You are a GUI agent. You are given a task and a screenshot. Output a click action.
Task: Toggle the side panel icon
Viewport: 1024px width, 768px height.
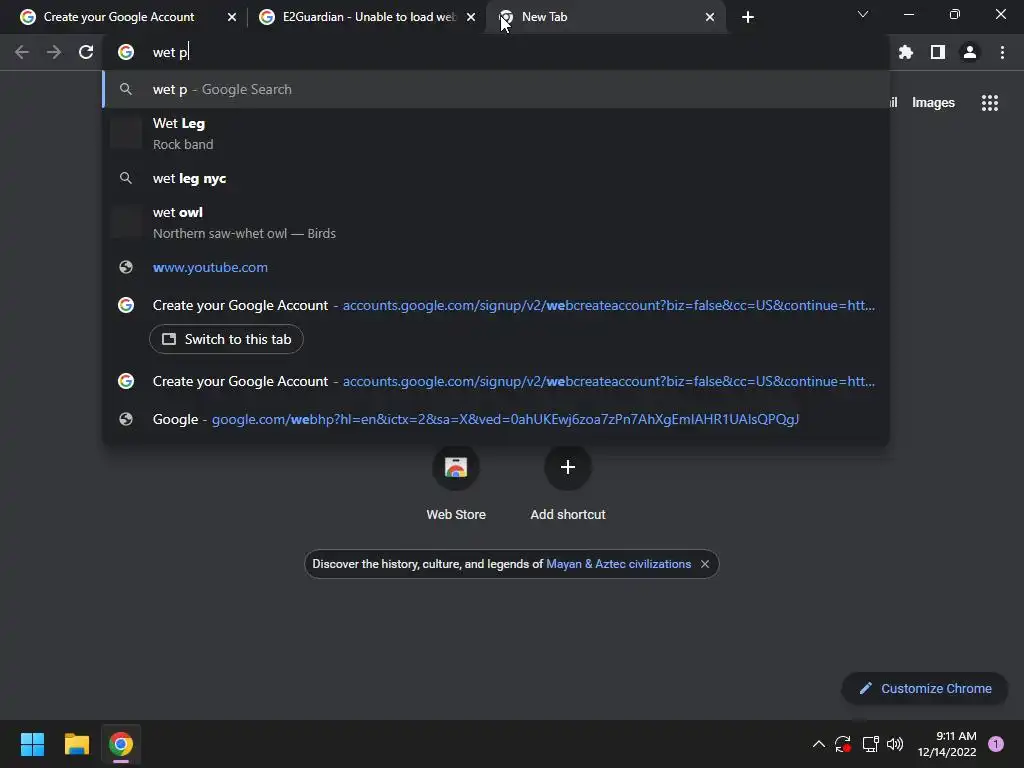pyautogui.click(x=938, y=52)
